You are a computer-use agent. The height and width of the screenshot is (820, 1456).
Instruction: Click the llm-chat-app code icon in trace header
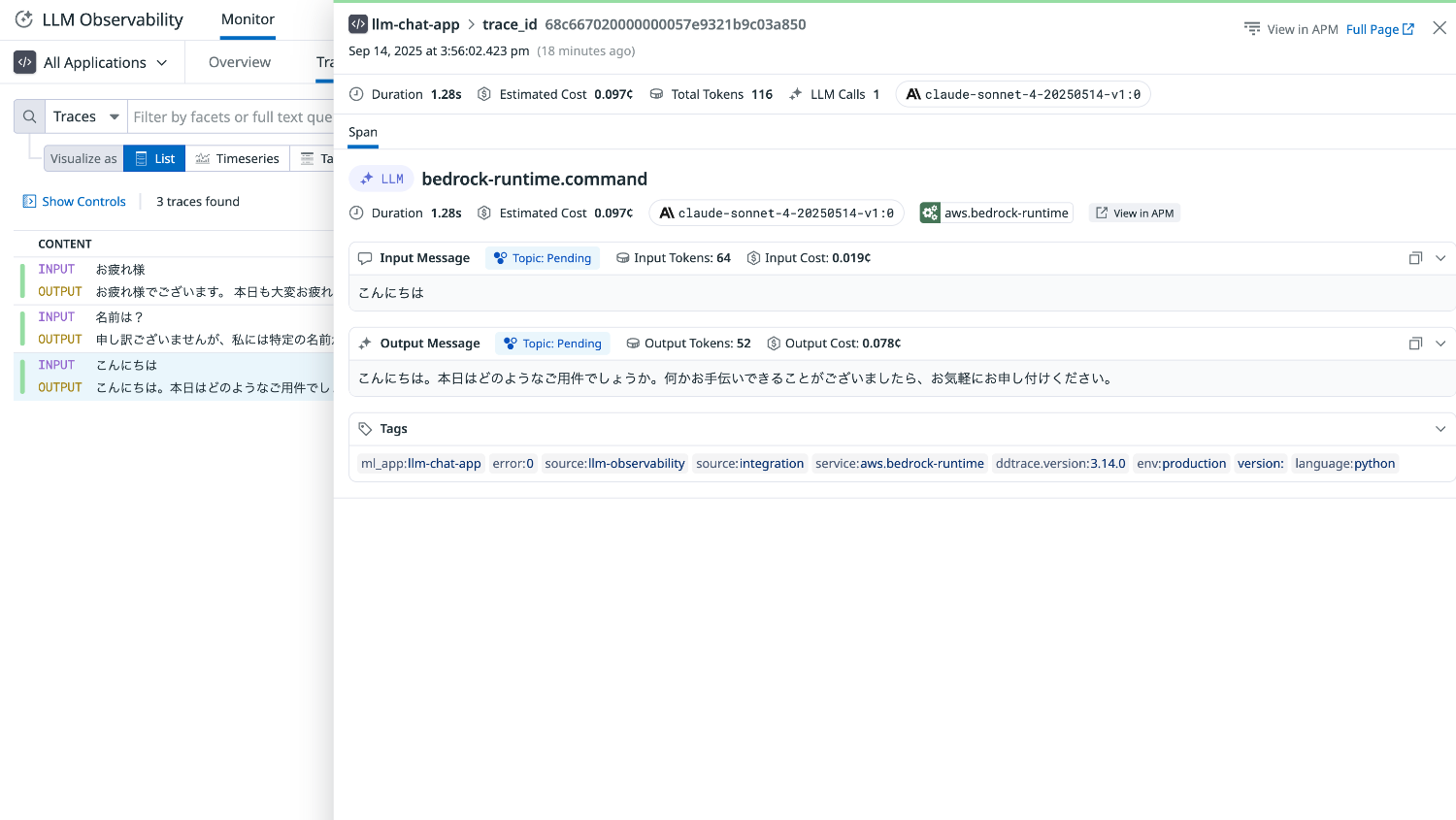pos(358,24)
